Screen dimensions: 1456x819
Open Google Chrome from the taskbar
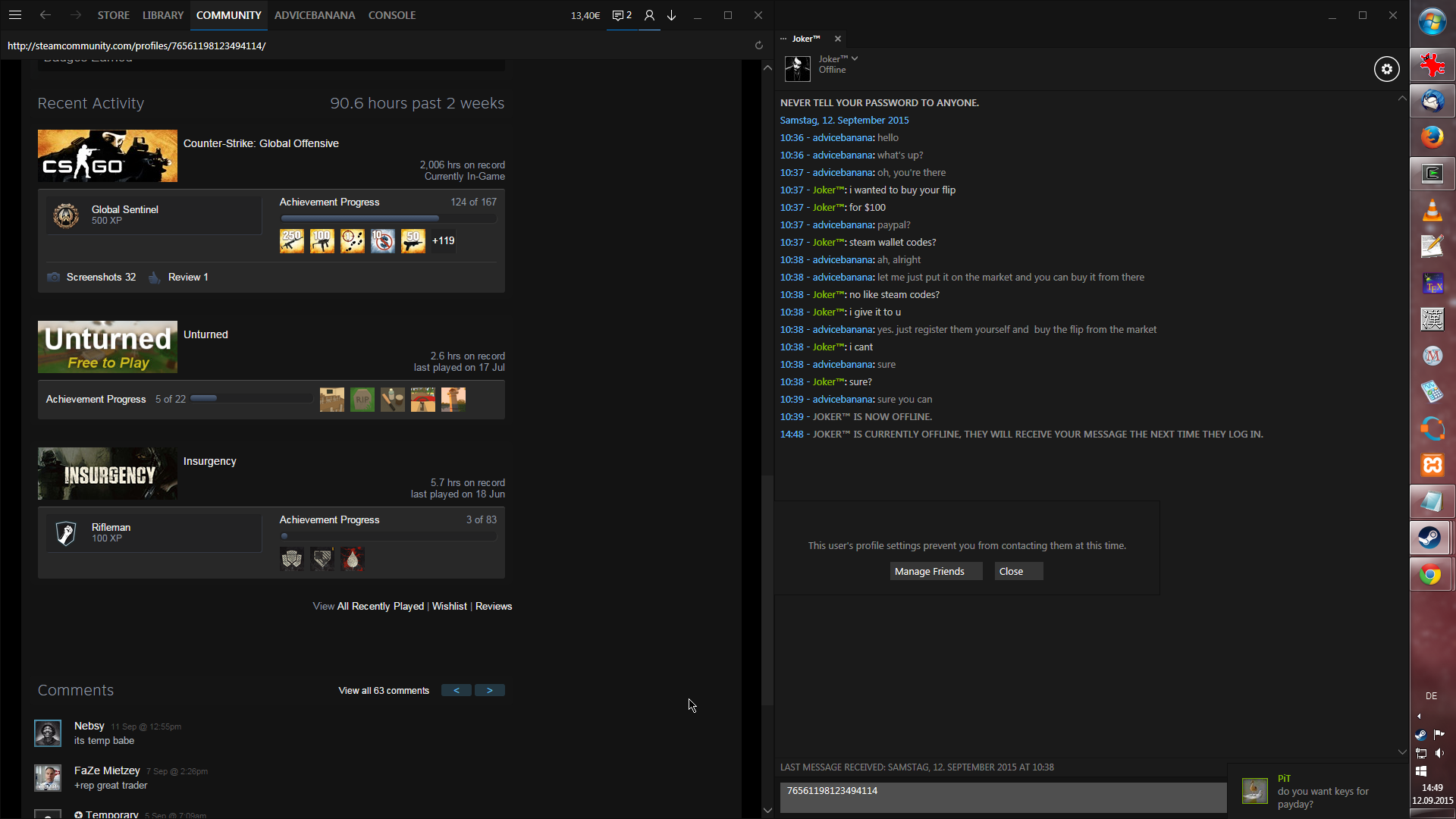click(1431, 575)
